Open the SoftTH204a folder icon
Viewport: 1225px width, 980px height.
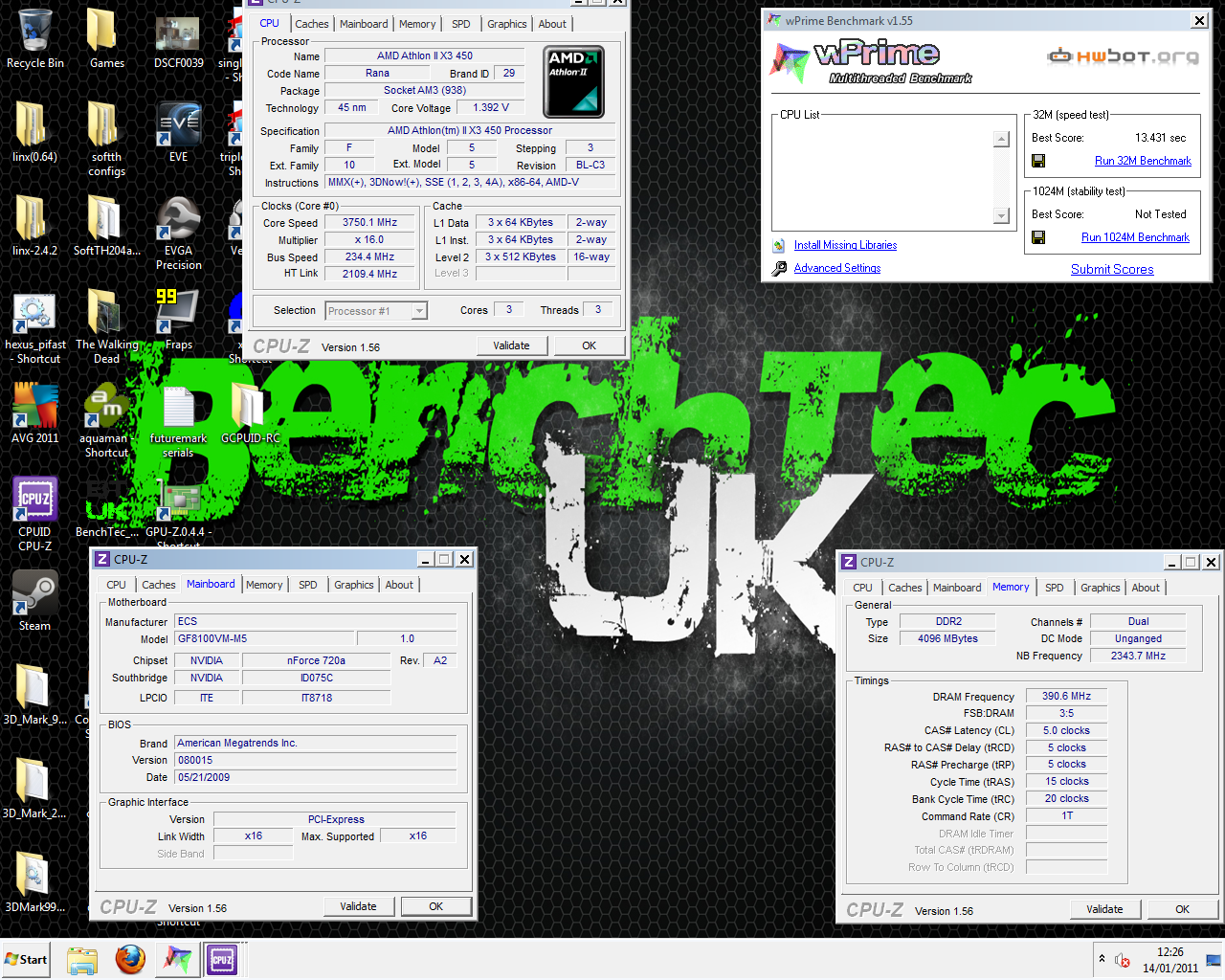pos(106,226)
